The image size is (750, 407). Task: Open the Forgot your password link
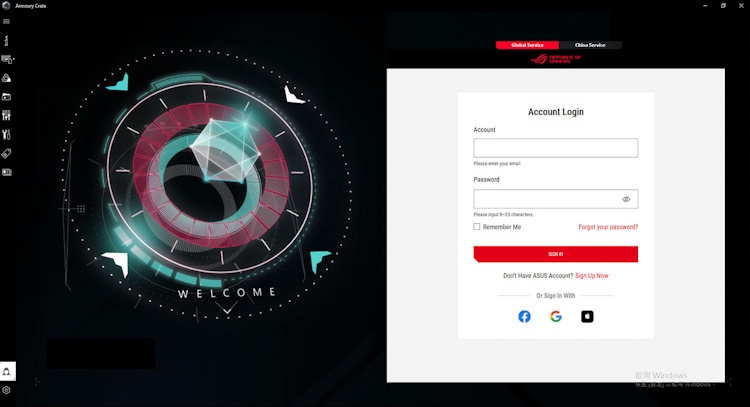pyautogui.click(x=608, y=227)
